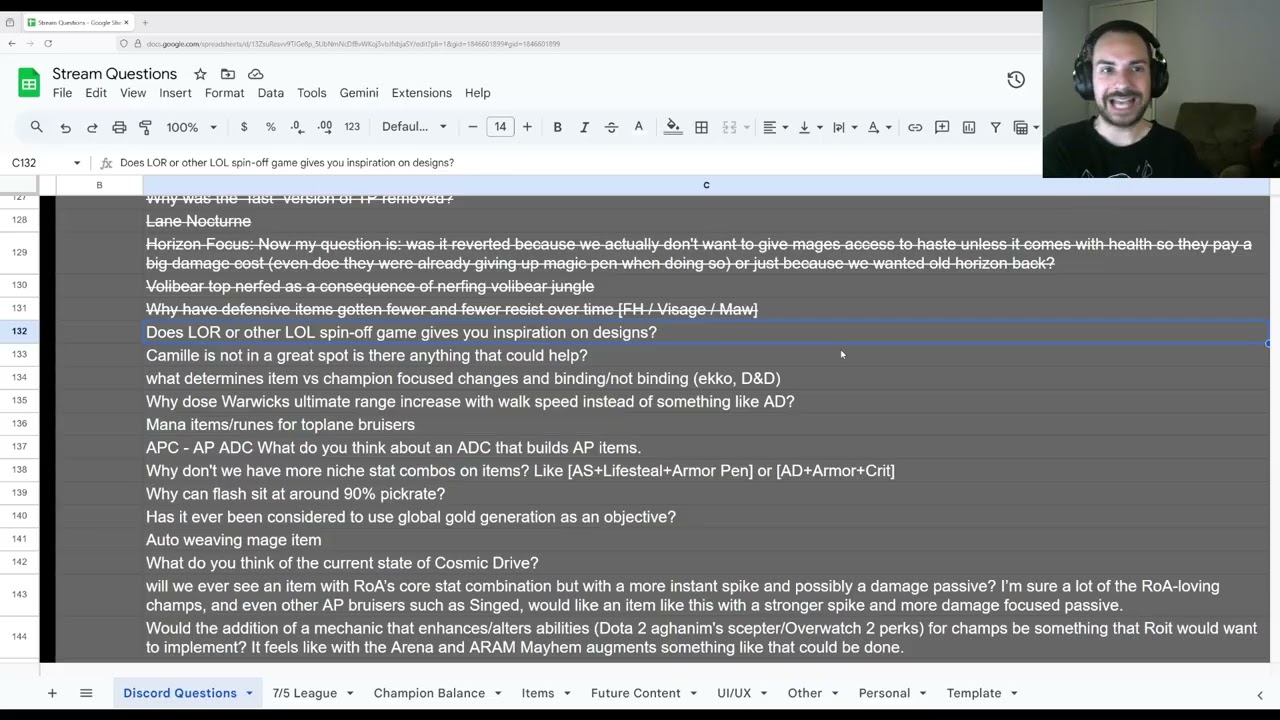Open vertical align dropdown
The height and width of the screenshot is (720, 1280).
tap(810, 127)
